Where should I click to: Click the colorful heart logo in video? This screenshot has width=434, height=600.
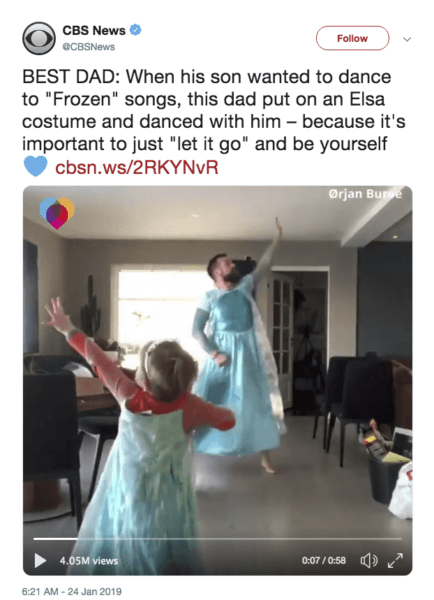tap(57, 213)
